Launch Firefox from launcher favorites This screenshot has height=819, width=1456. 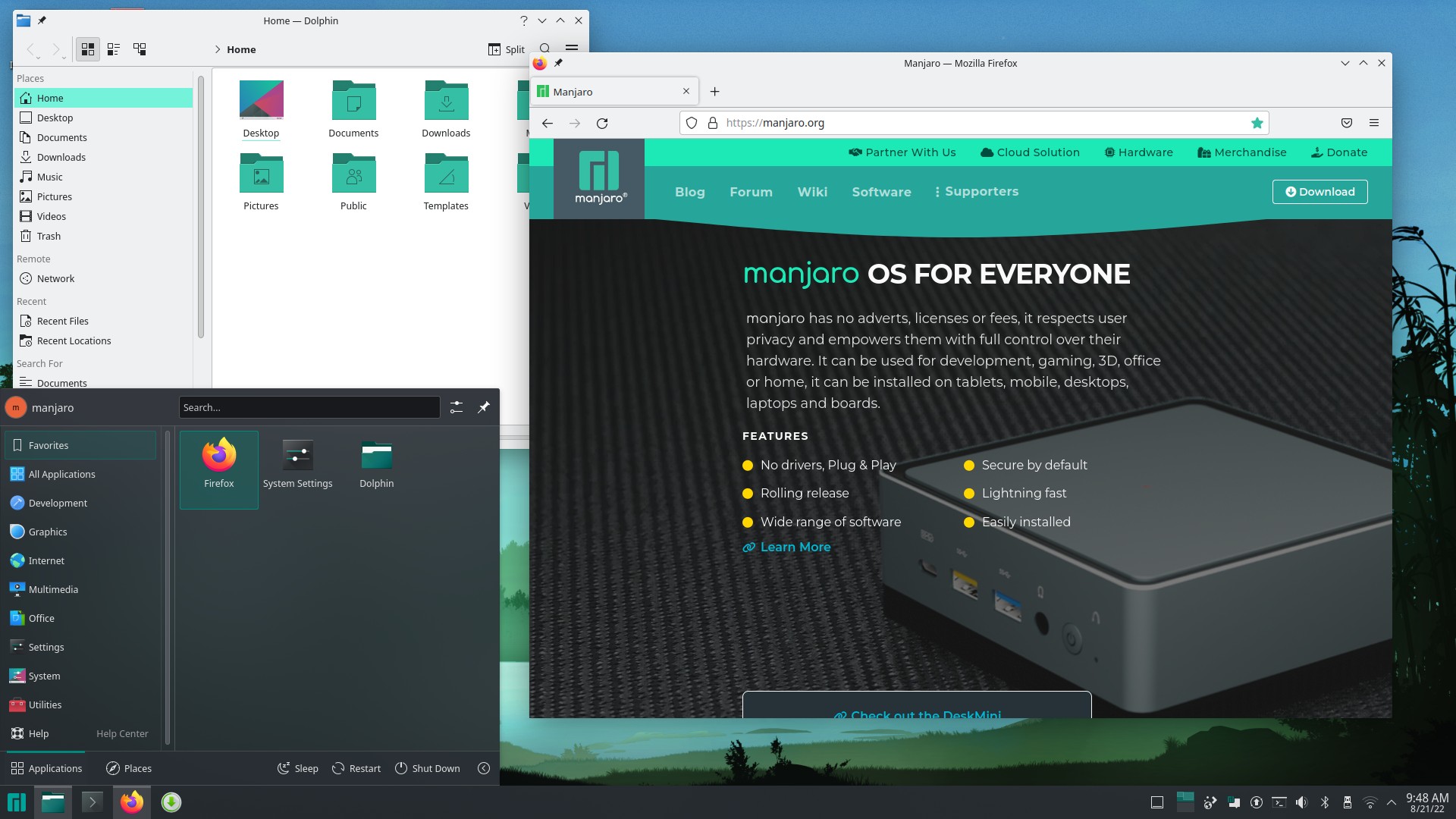point(219,469)
